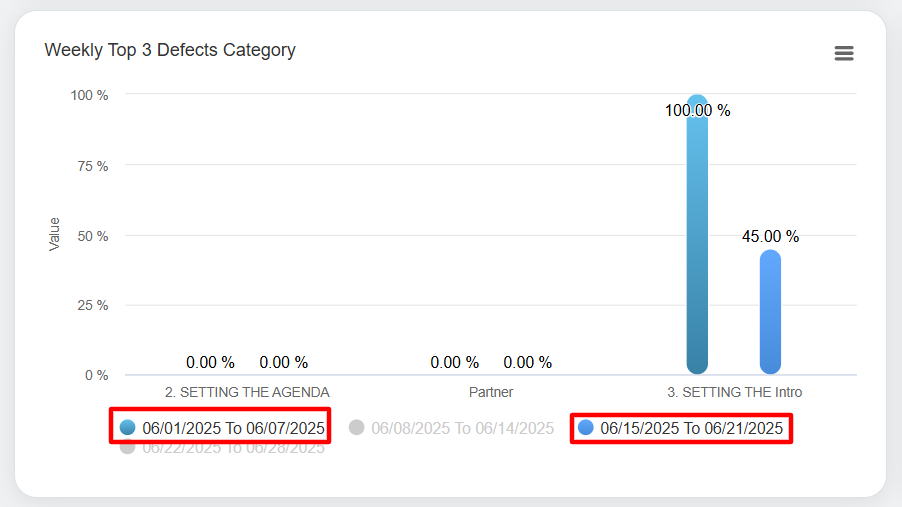The height and width of the screenshot is (507, 902).
Task: Click the '50 %' y-axis tick label
Action: 90,235
